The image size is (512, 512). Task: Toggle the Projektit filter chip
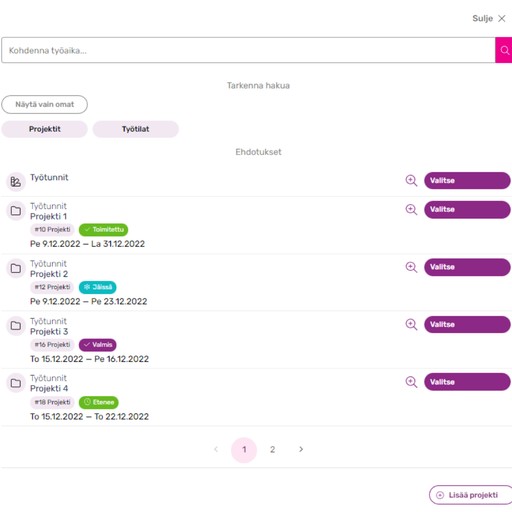[45, 129]
